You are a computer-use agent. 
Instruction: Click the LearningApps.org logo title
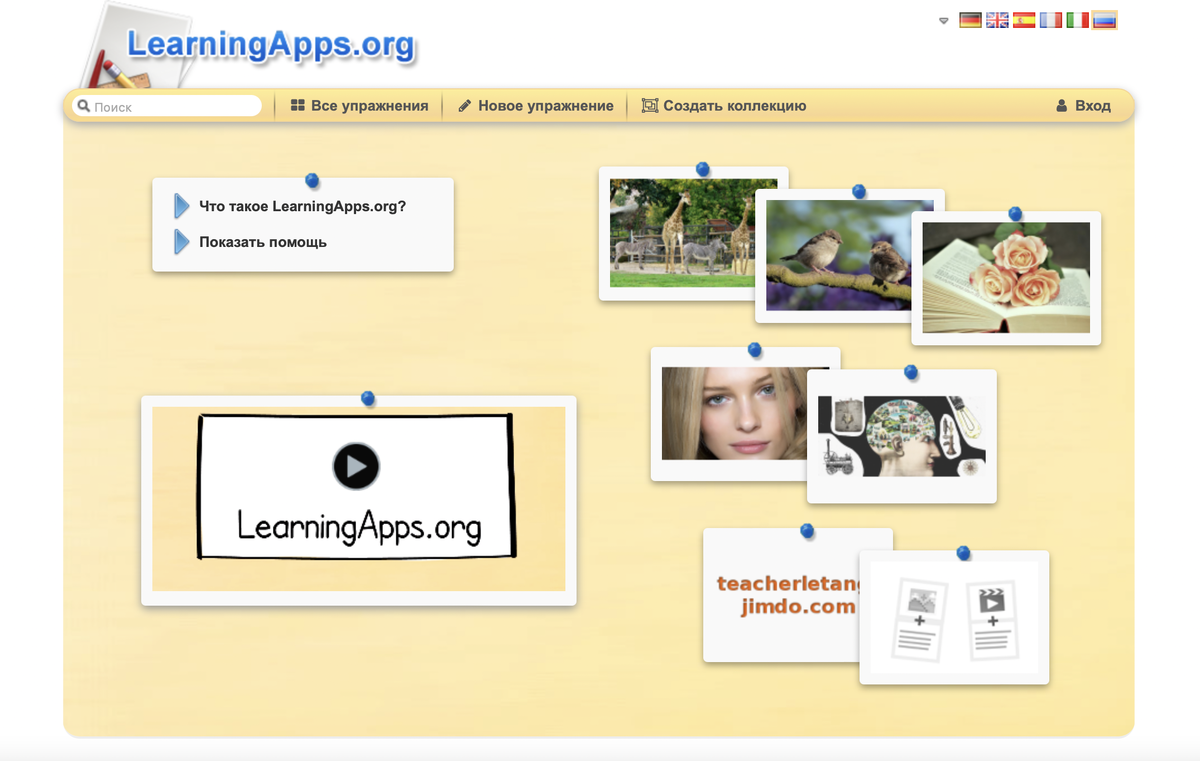270,44
